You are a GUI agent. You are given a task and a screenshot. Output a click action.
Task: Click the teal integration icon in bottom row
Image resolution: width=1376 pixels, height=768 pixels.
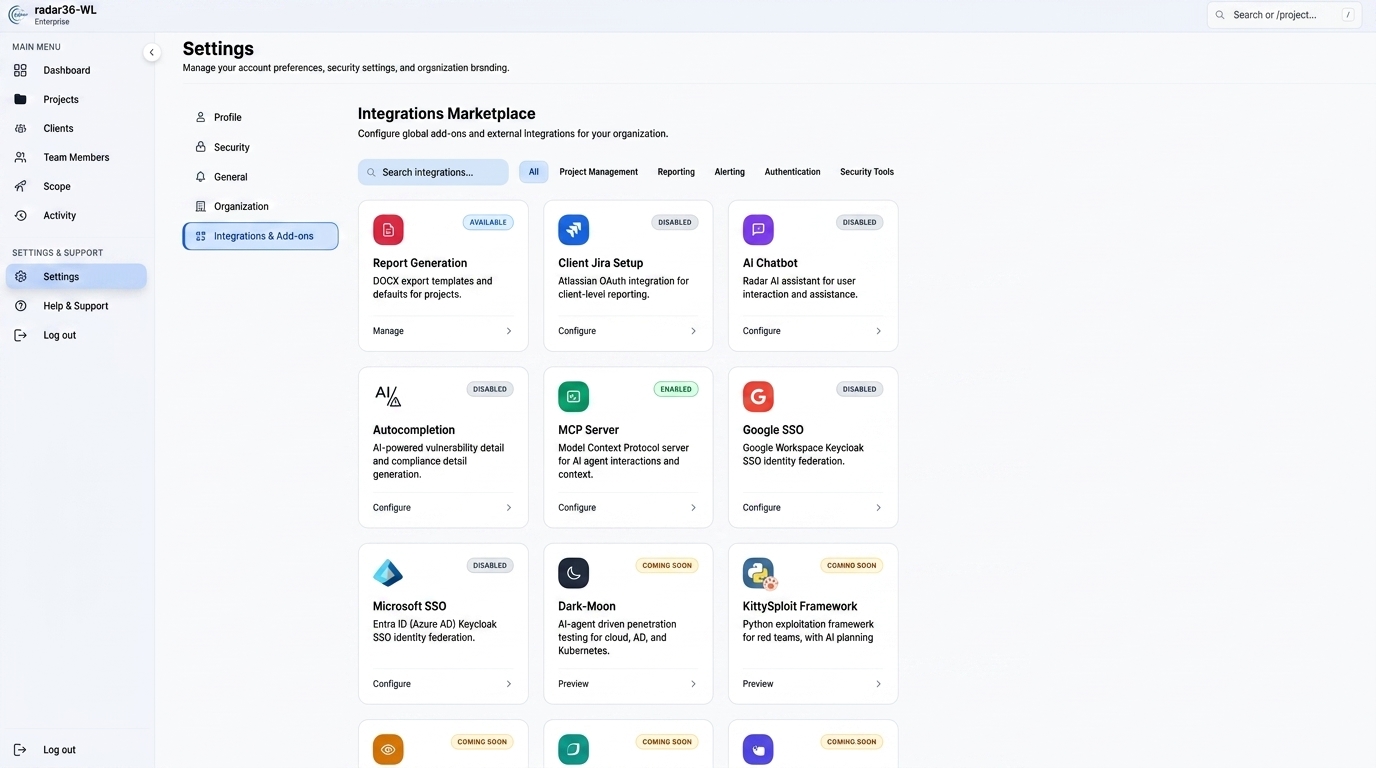coord(573,749)
